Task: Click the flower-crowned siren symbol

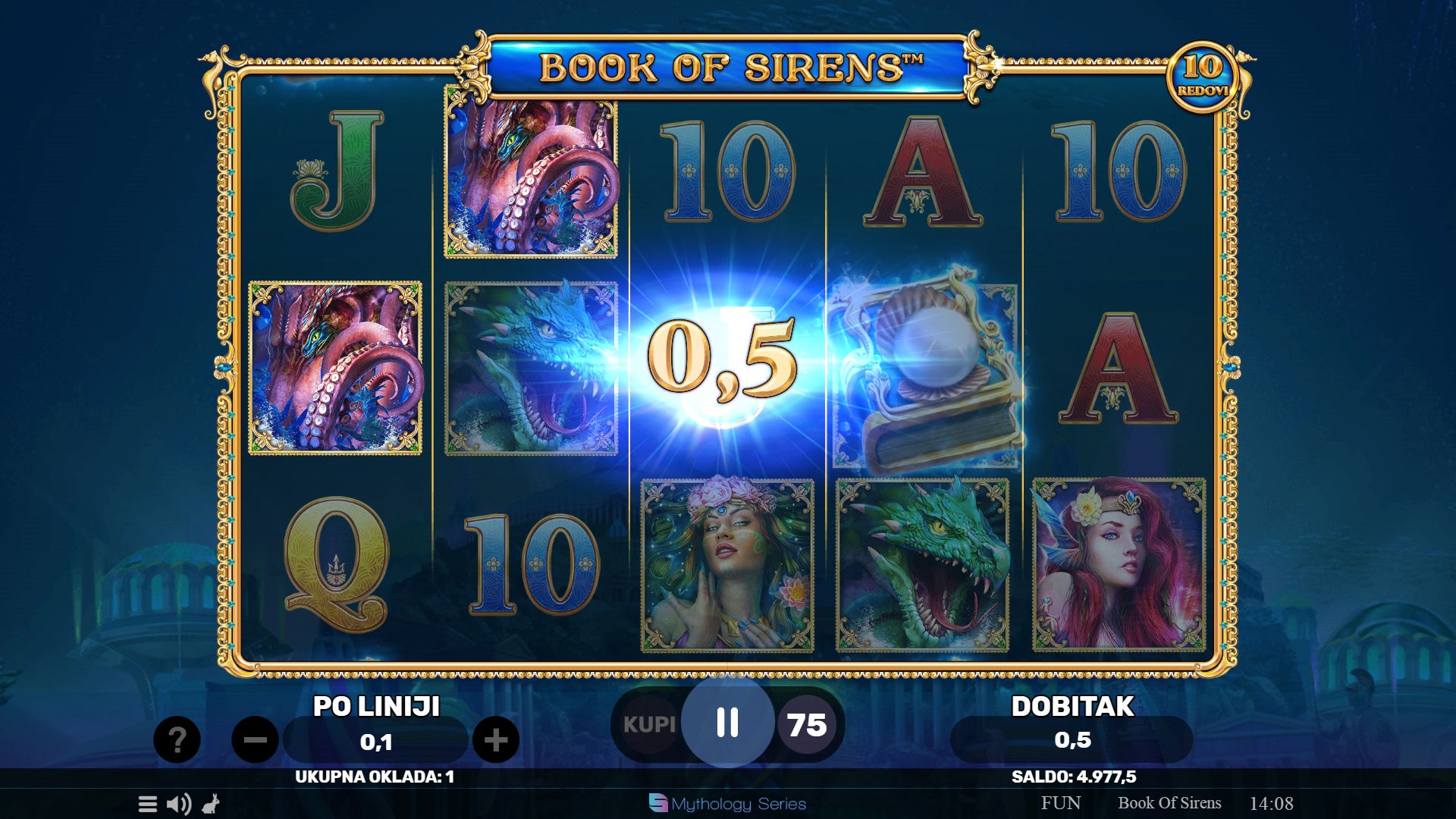Action: (727, 565)
